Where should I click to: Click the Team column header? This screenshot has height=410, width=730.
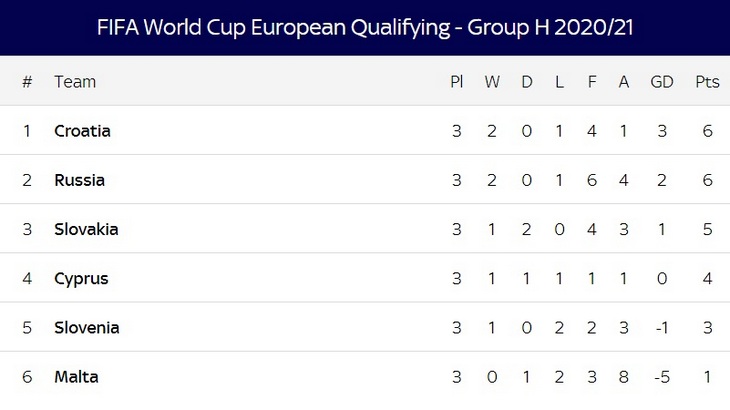pos(75,82)
